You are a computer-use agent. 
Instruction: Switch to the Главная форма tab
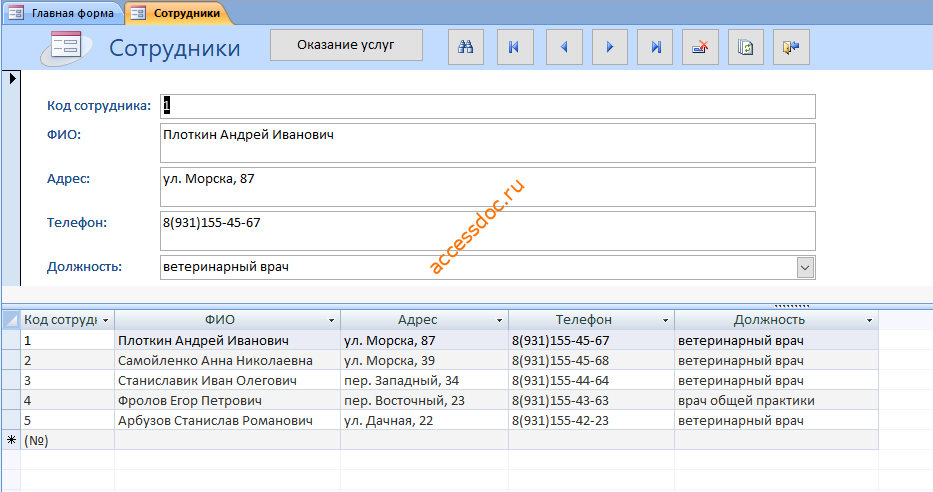[x=62, y=12]
